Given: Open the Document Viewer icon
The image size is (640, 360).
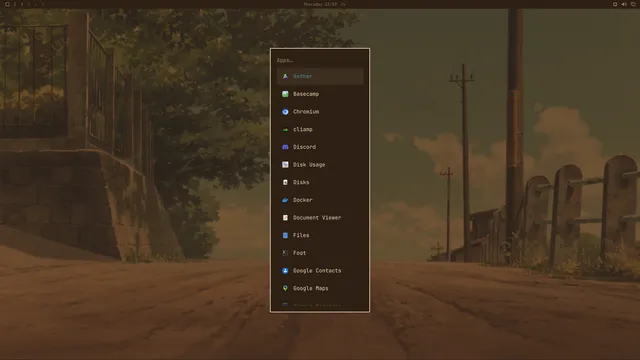Looking at the screenshot, I should coord(285,218).
